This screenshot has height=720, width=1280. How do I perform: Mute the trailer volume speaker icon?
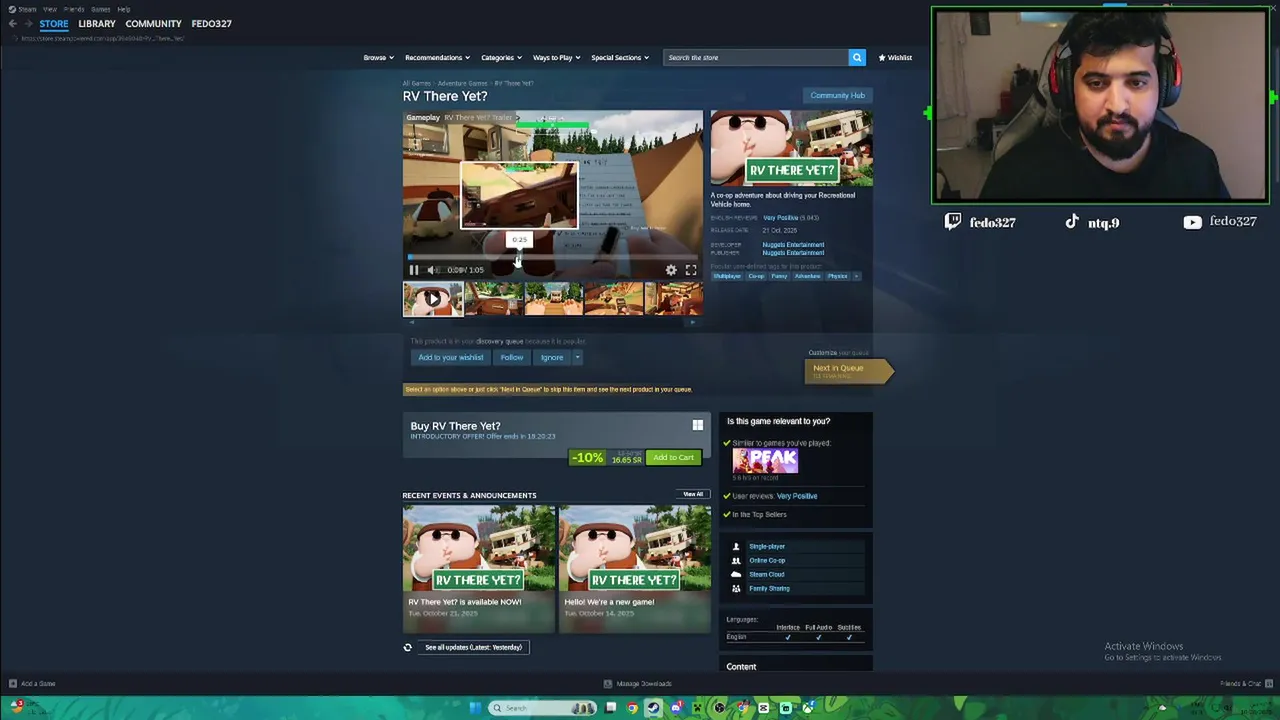pyautogui.click(x=432, y=270)
